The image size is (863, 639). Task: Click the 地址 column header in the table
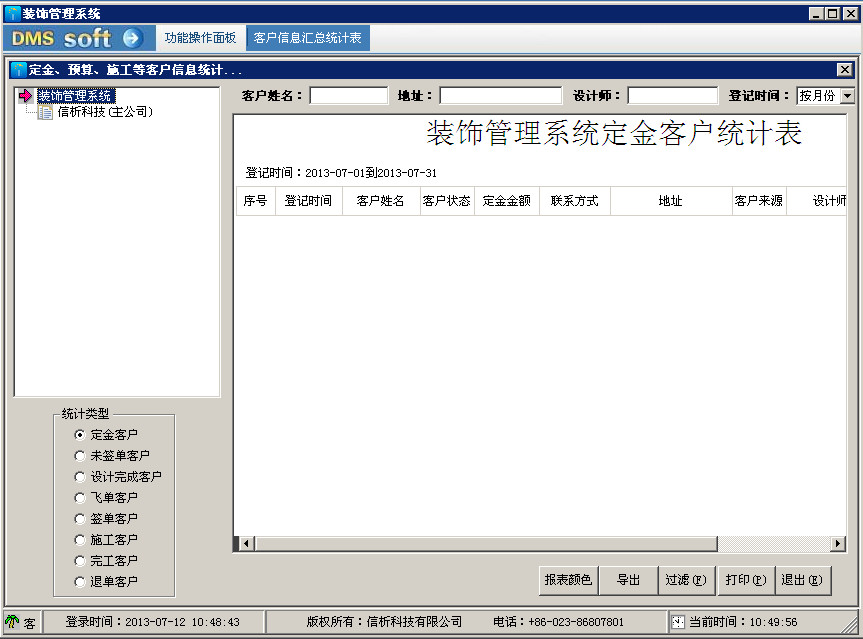671,201
